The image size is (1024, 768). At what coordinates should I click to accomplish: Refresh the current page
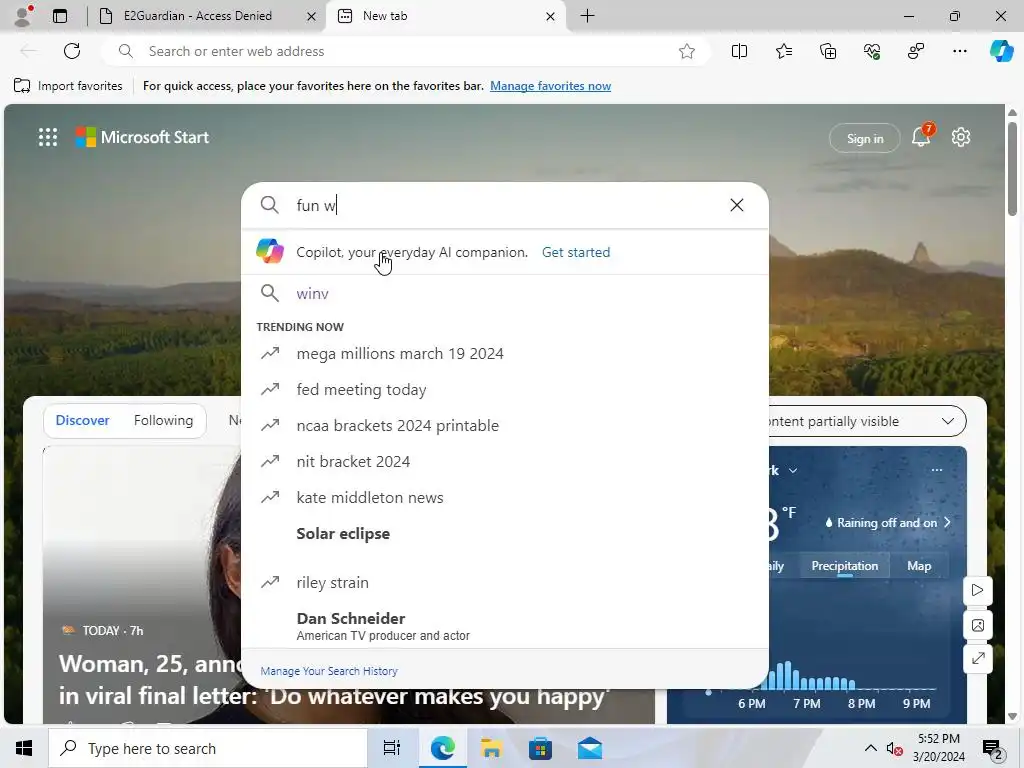tap(72, 51)
